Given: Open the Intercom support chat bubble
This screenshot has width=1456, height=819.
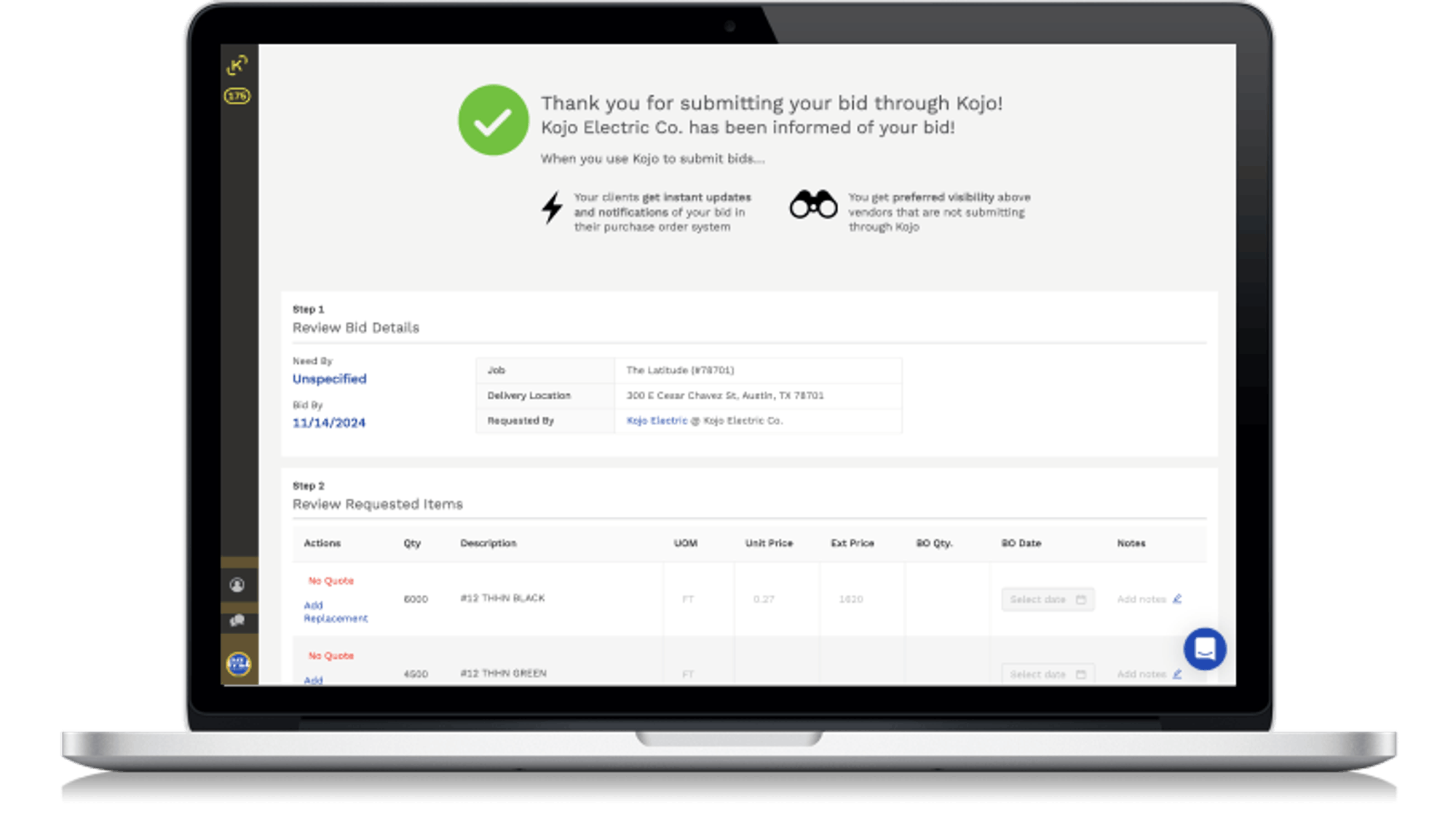Looking at the screenshot, I should click(1205, 648).
